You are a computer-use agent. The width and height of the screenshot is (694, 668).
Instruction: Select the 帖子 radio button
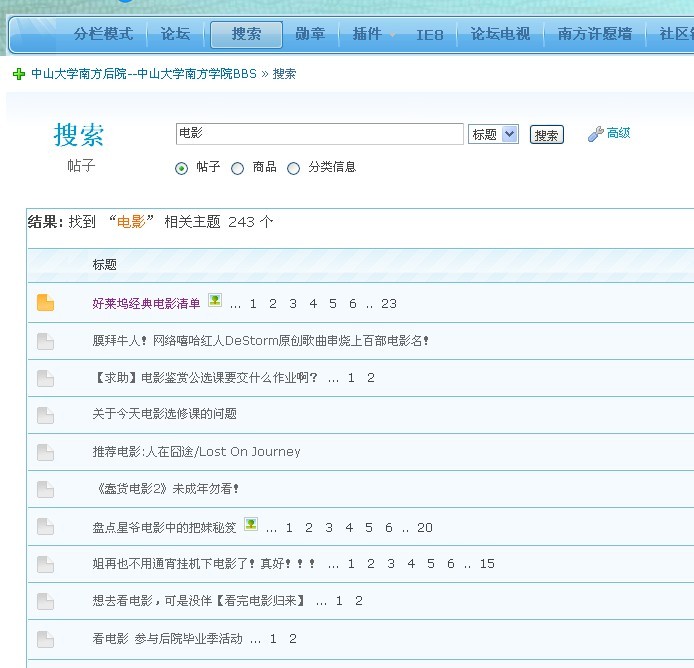pyautogui.click(x=181, y=168)
